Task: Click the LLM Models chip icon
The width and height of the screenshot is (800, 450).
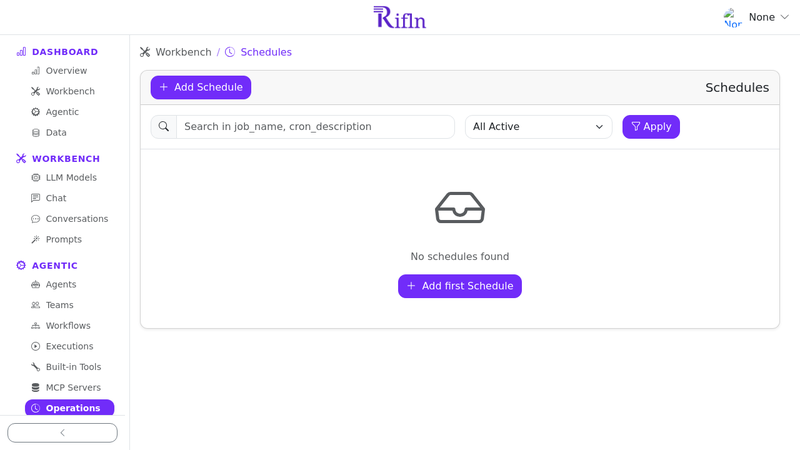Action: click(x=36, y=178)
